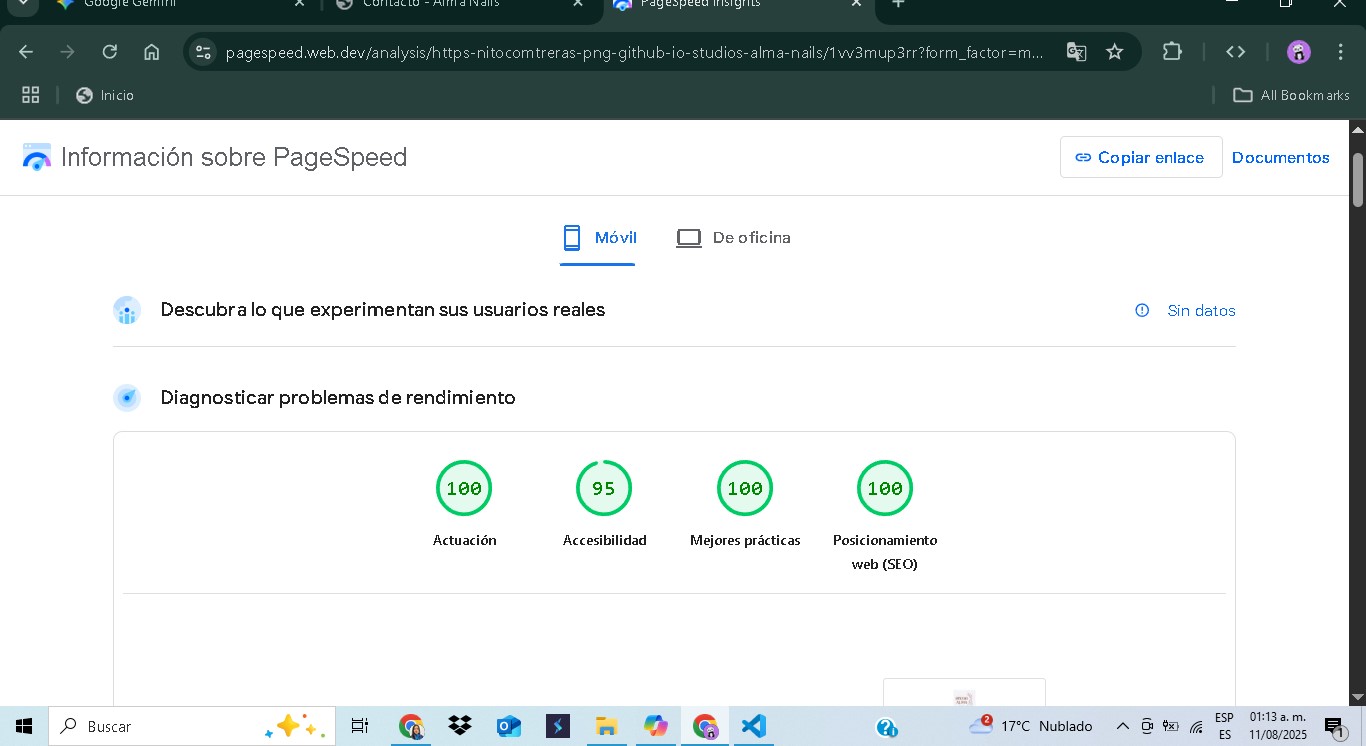This screenshot has height=746, width=1366.
Task: Click the Posicionamiento web (SEO) score gauge
Action: 885,488
